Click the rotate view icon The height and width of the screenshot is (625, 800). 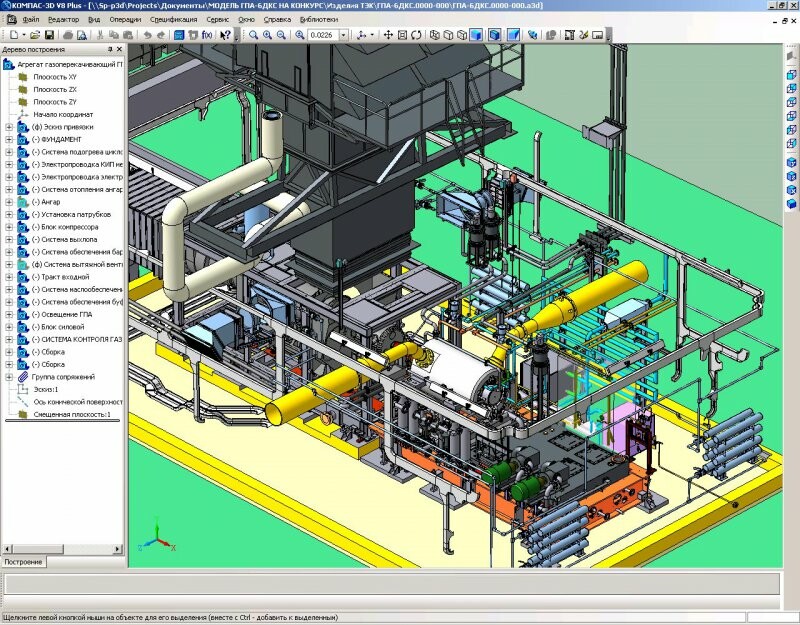(x=416, y=35)
